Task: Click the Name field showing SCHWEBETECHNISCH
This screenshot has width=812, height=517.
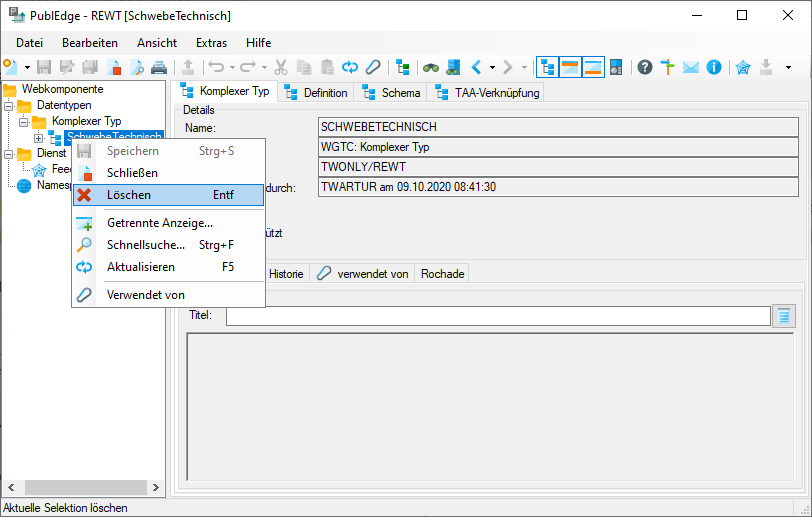Action: pyautogui.click(x=558, y=127)
